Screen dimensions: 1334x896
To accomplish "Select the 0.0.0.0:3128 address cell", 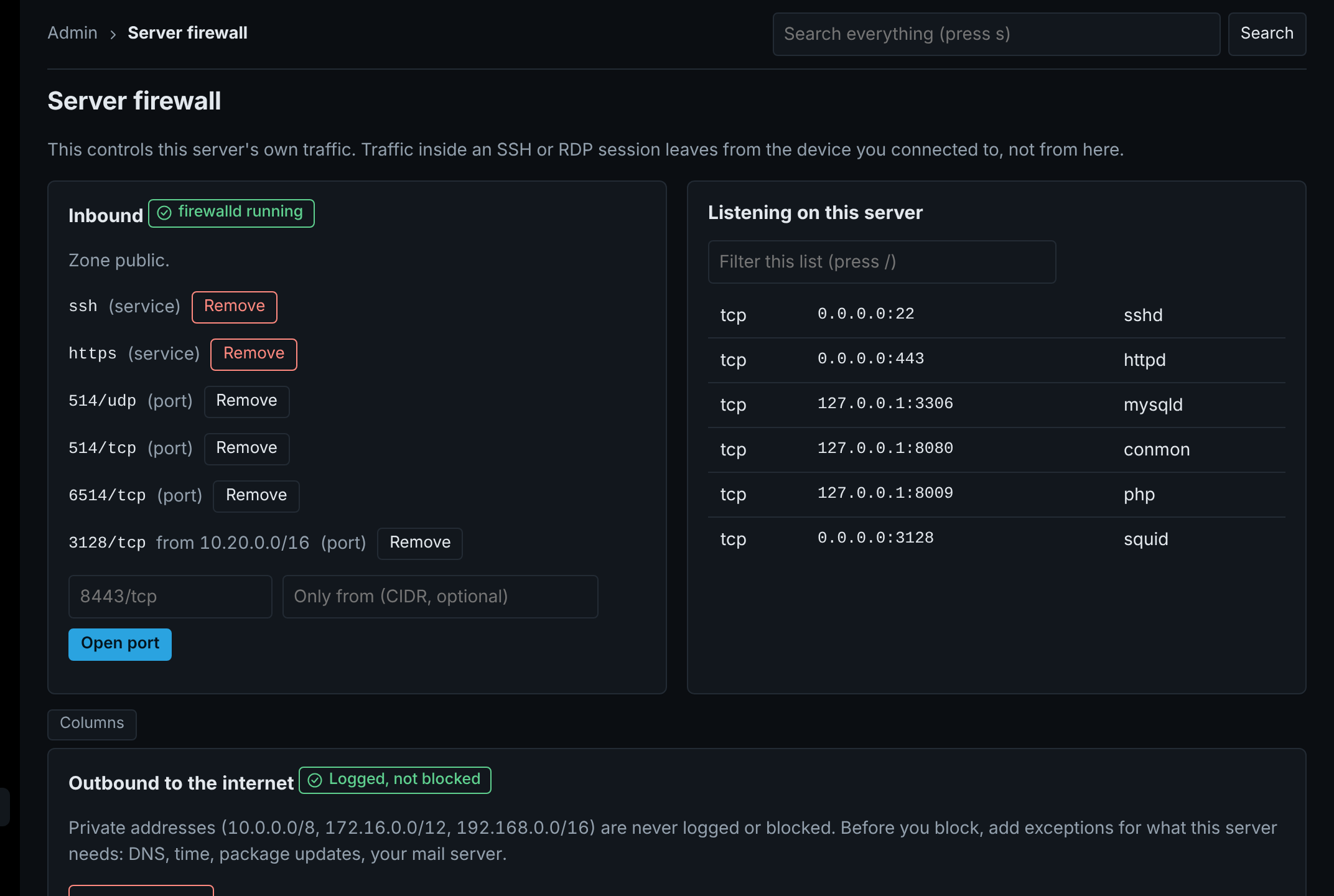I will [875, 538].
